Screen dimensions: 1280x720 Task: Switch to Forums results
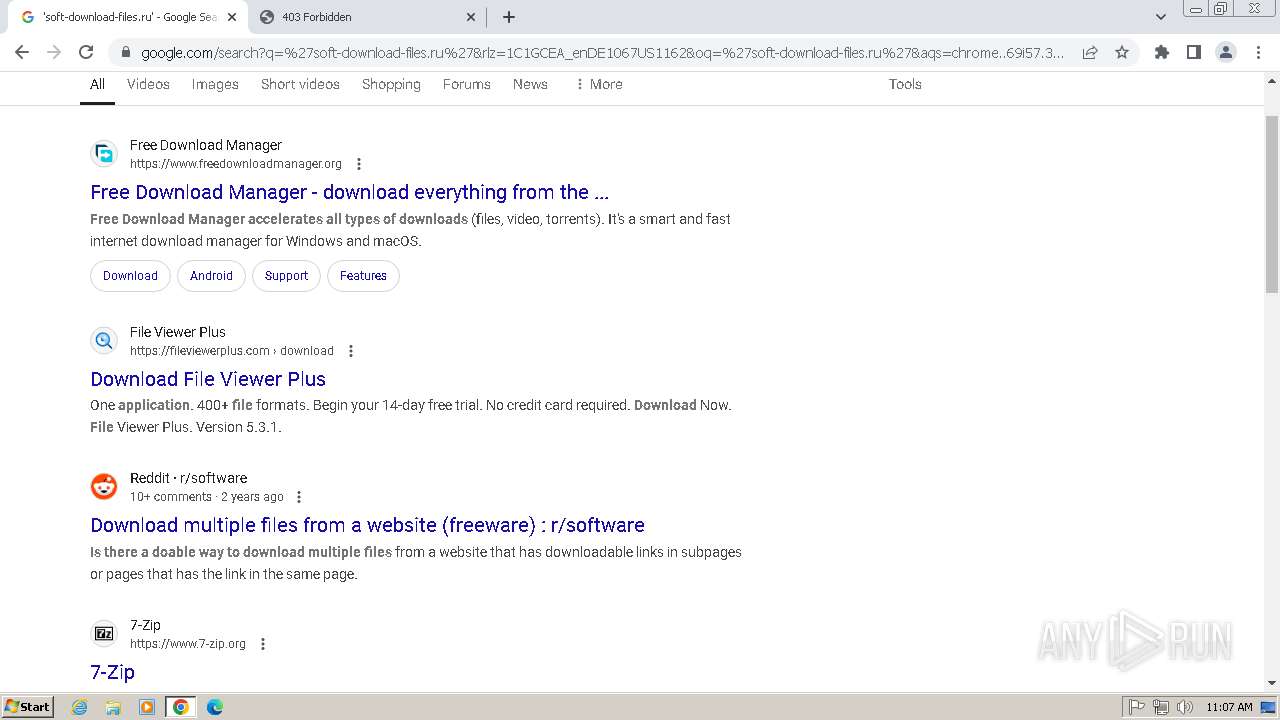(x=466, y=84)
